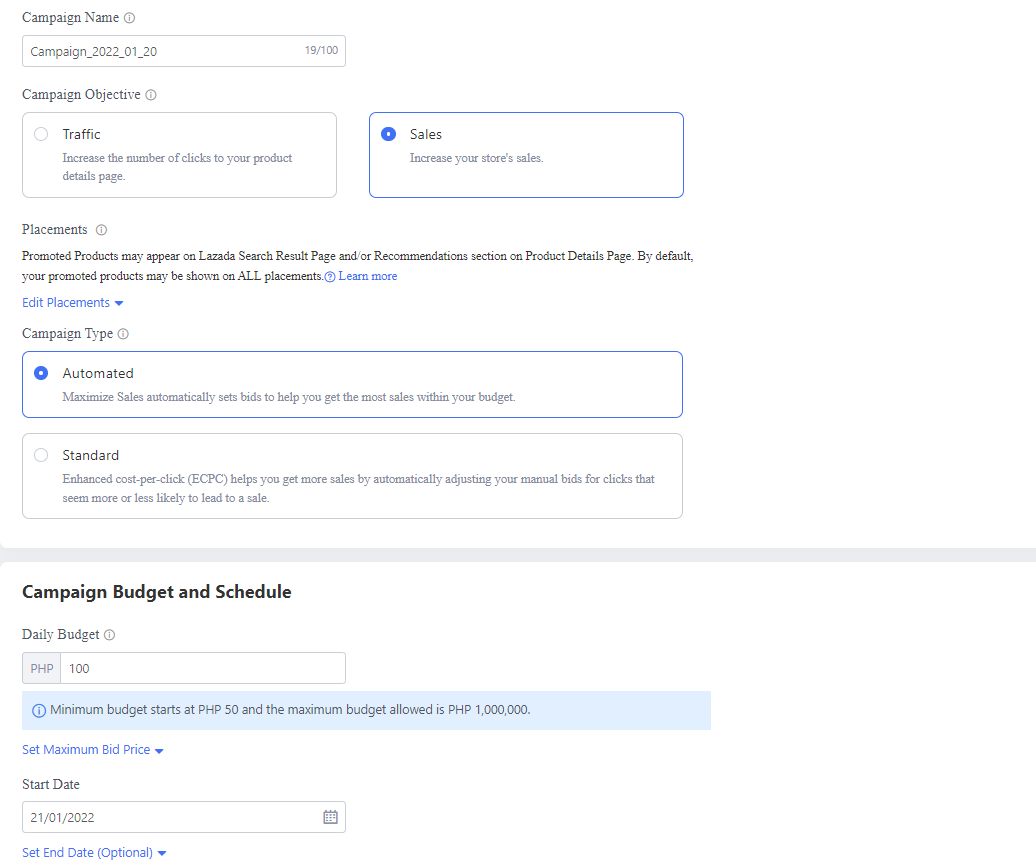
Task: Select the Traffic objective radio button
Action: click(41, 134)
